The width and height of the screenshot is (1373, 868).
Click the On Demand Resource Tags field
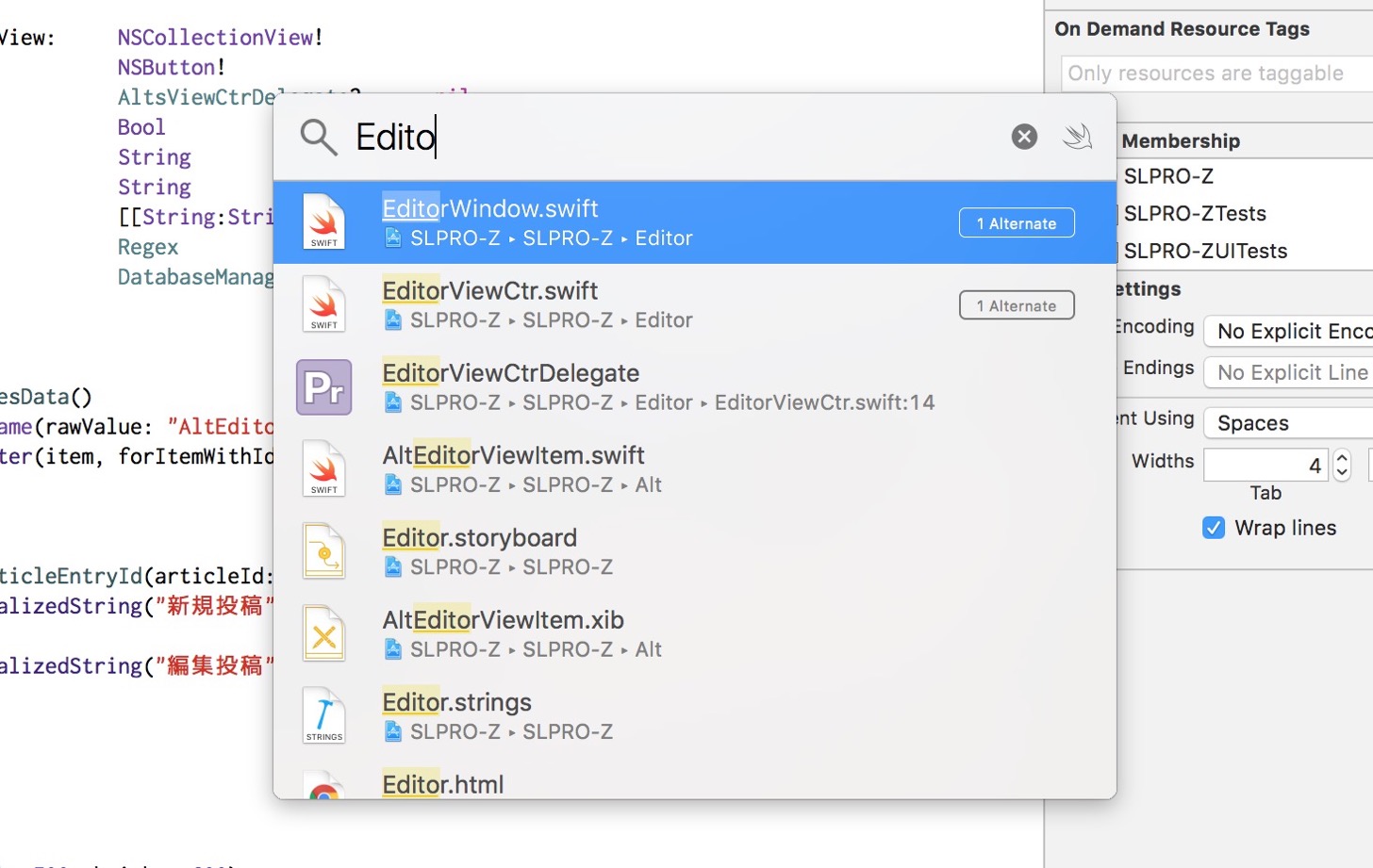1216,74
